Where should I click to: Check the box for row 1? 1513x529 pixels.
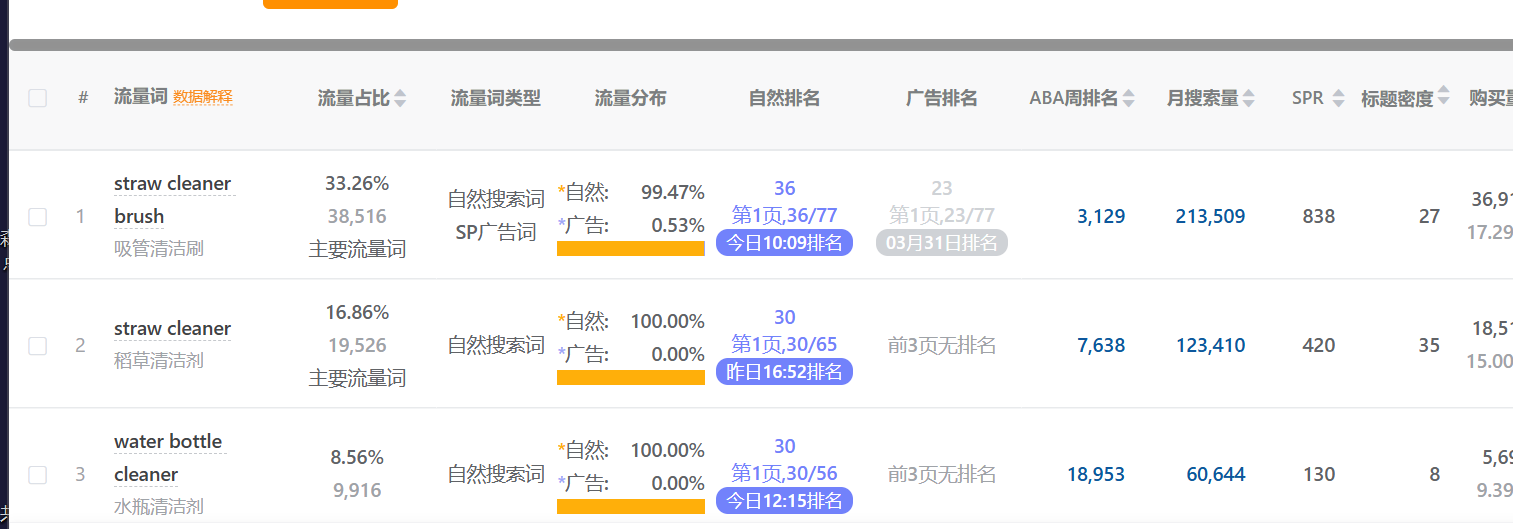[x=38, y=217]
